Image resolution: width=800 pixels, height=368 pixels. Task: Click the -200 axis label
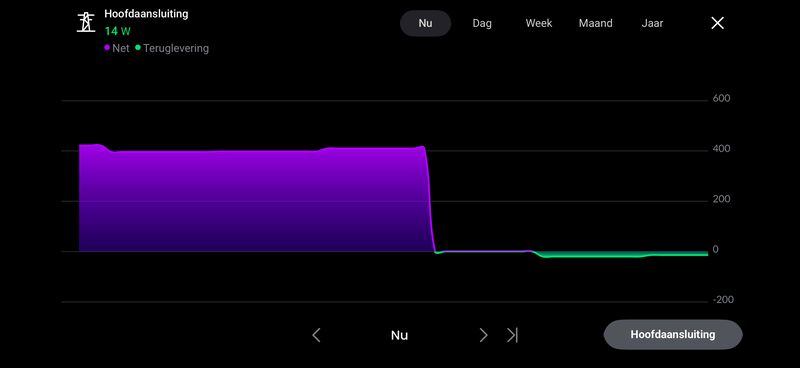point(723,300)
